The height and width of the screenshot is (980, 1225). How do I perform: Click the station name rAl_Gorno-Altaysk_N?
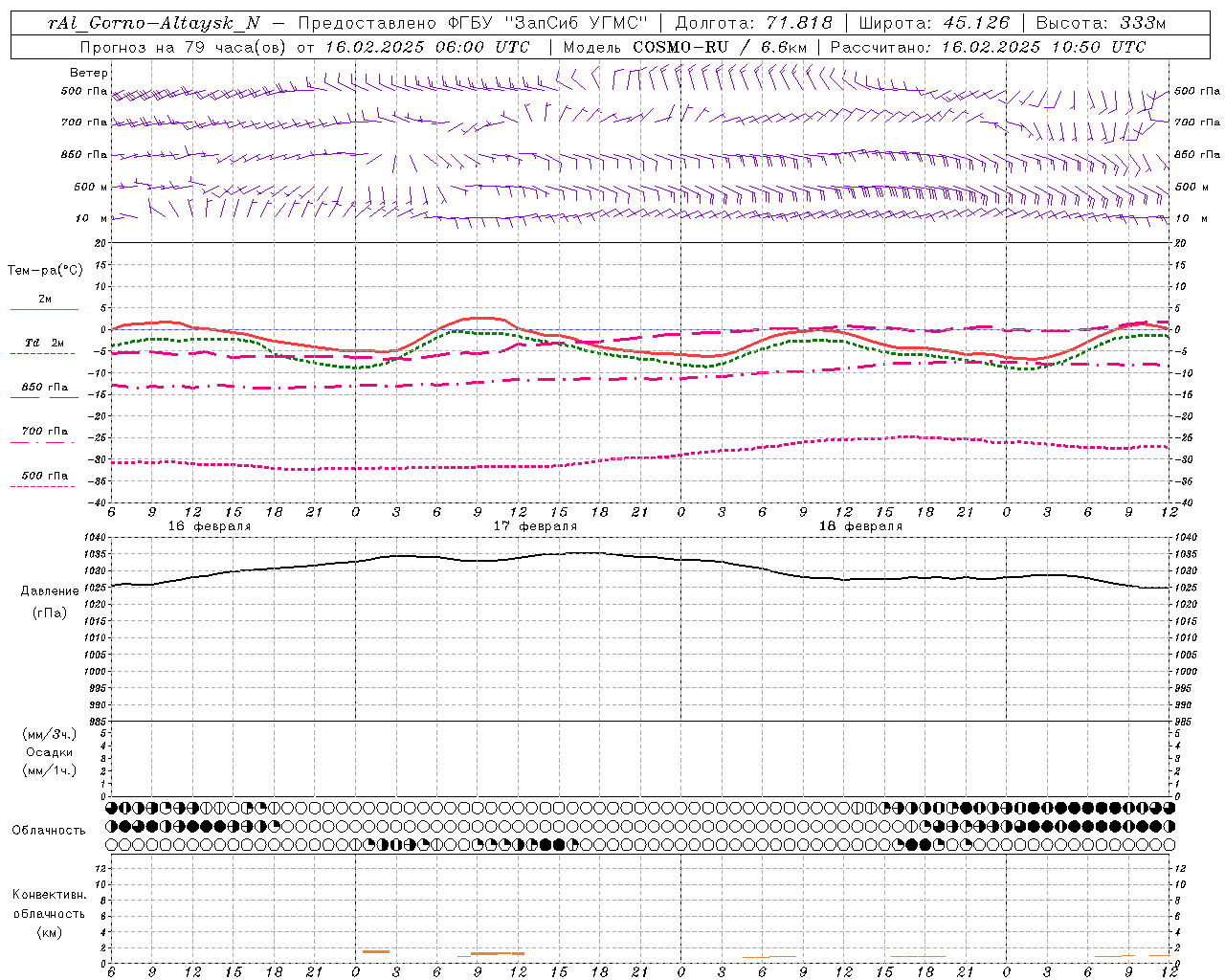(x=153, y=23)
